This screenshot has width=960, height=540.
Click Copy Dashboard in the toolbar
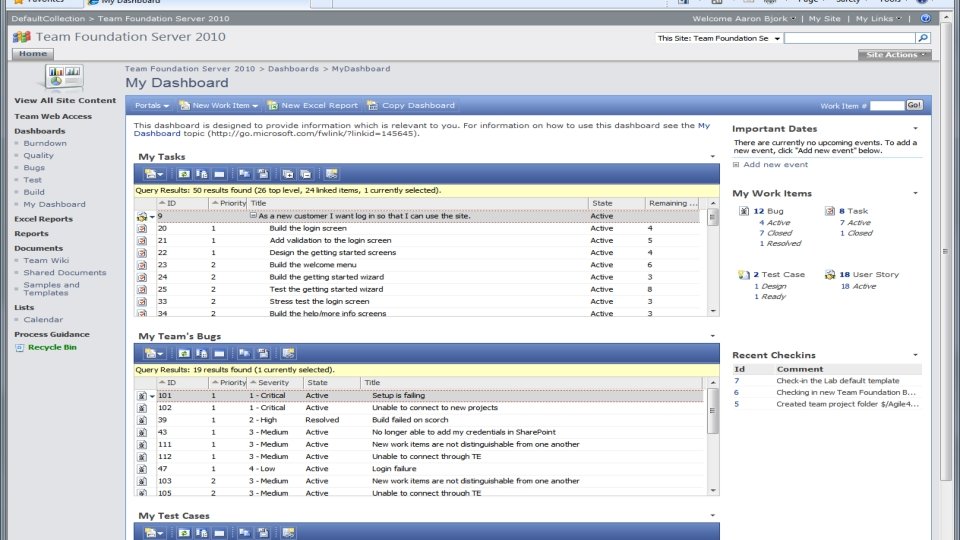tap(411, 105)
